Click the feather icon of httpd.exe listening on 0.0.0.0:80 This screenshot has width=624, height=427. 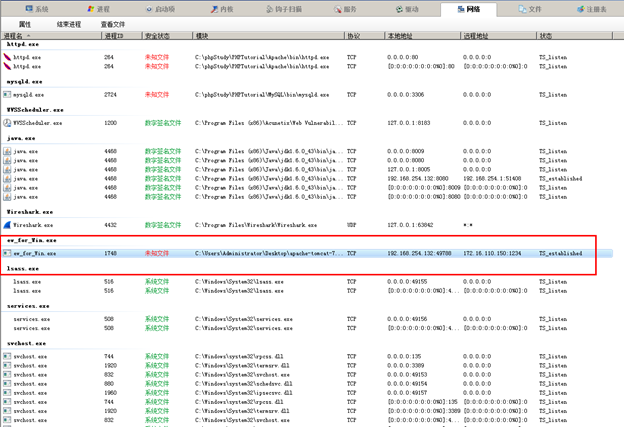click(x=7, y=57)
